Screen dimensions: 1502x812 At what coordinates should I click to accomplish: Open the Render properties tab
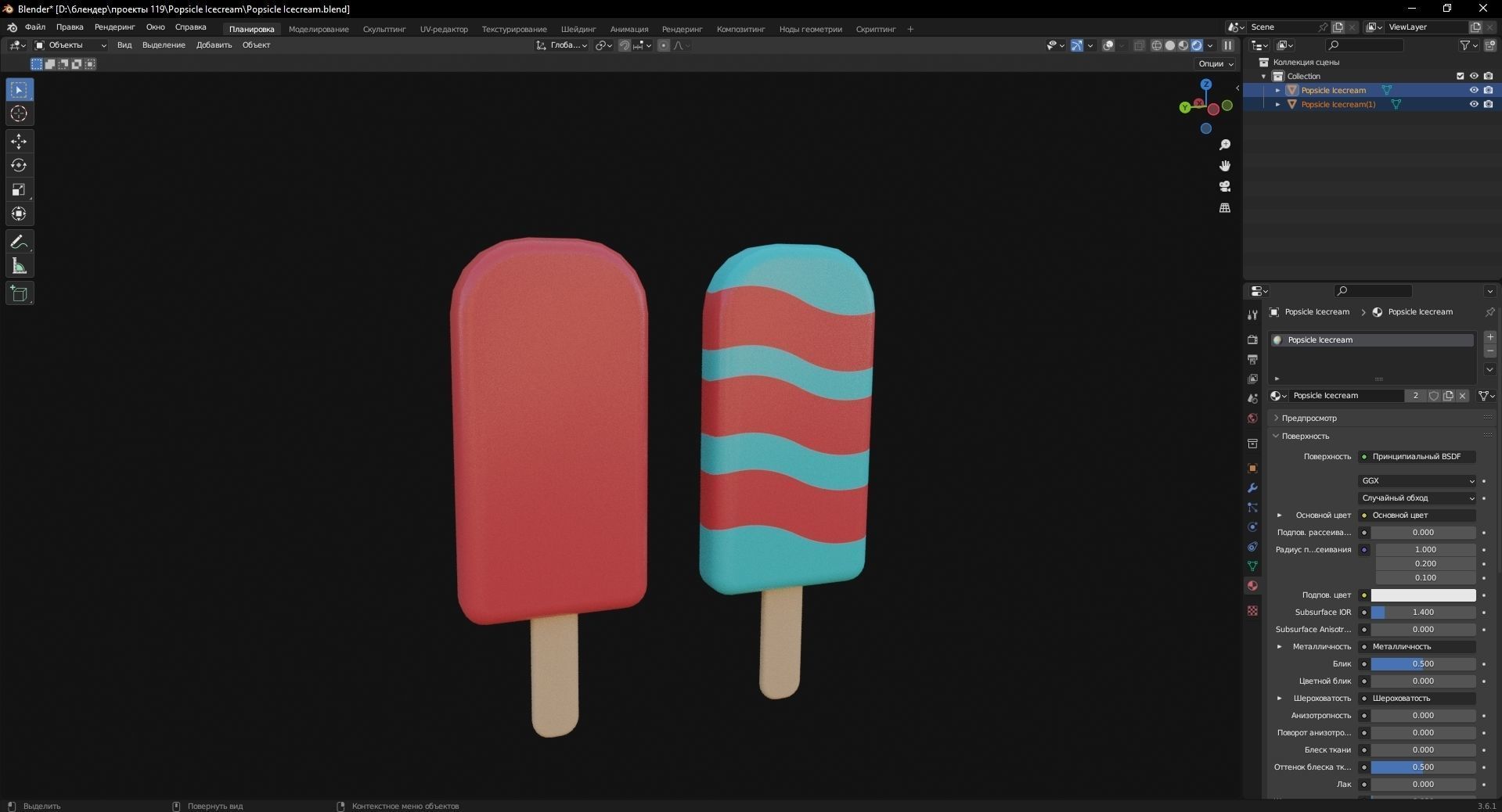pos(1252,340)
